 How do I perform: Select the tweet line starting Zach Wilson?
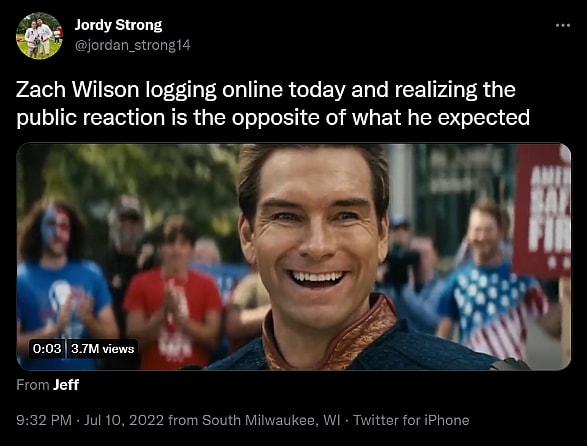click(266, 90)
